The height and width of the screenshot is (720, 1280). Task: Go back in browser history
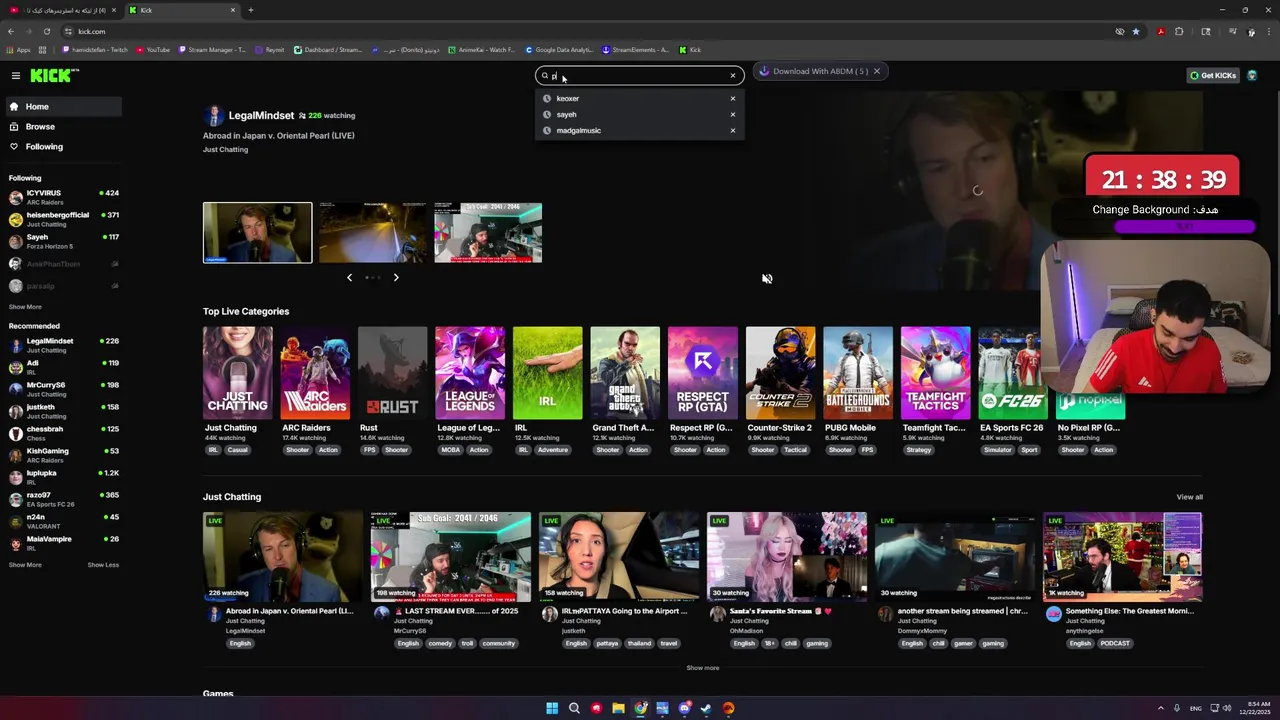(x=11, y=31)
